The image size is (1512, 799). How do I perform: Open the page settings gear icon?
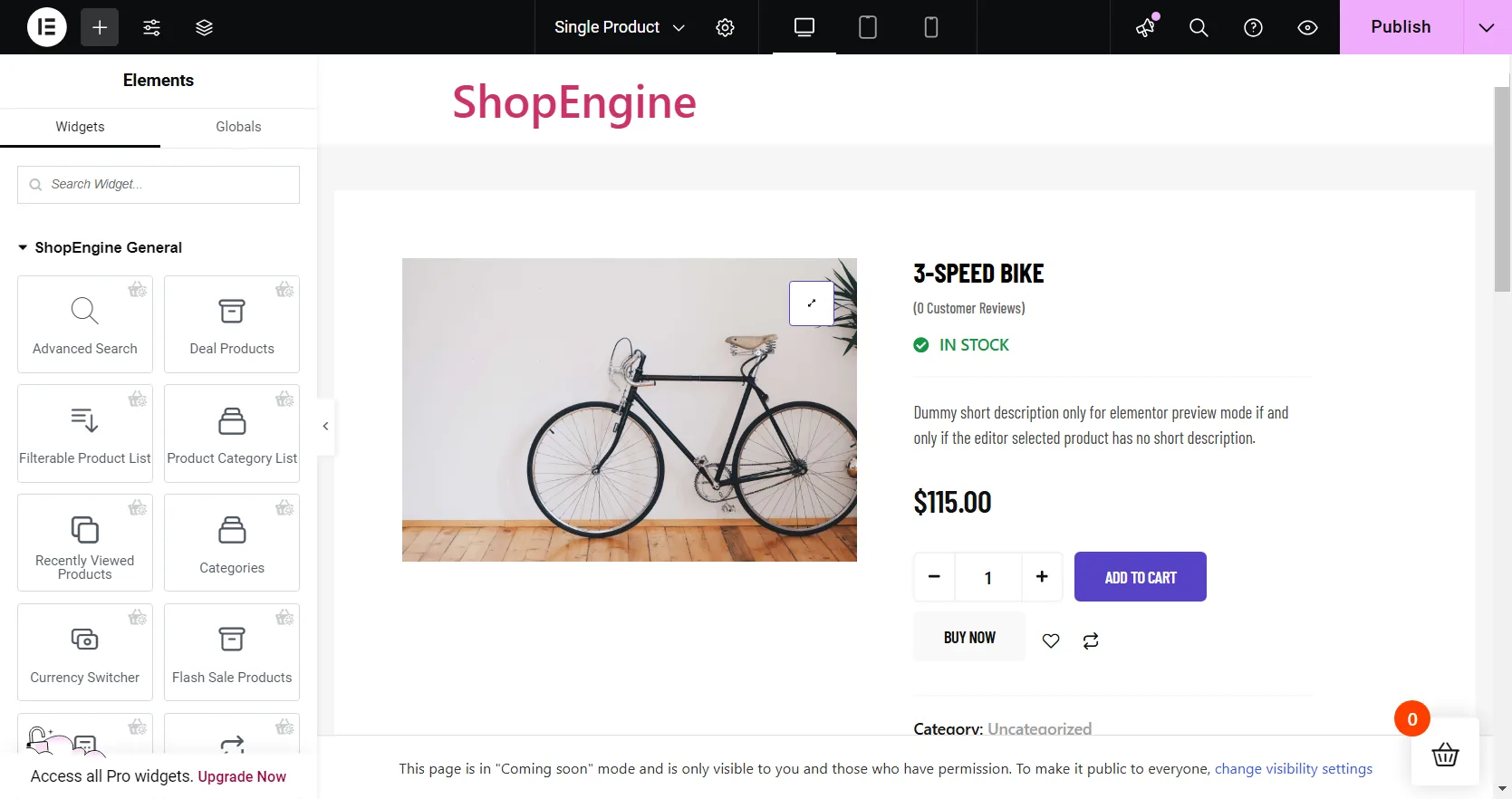click(725, 27)
